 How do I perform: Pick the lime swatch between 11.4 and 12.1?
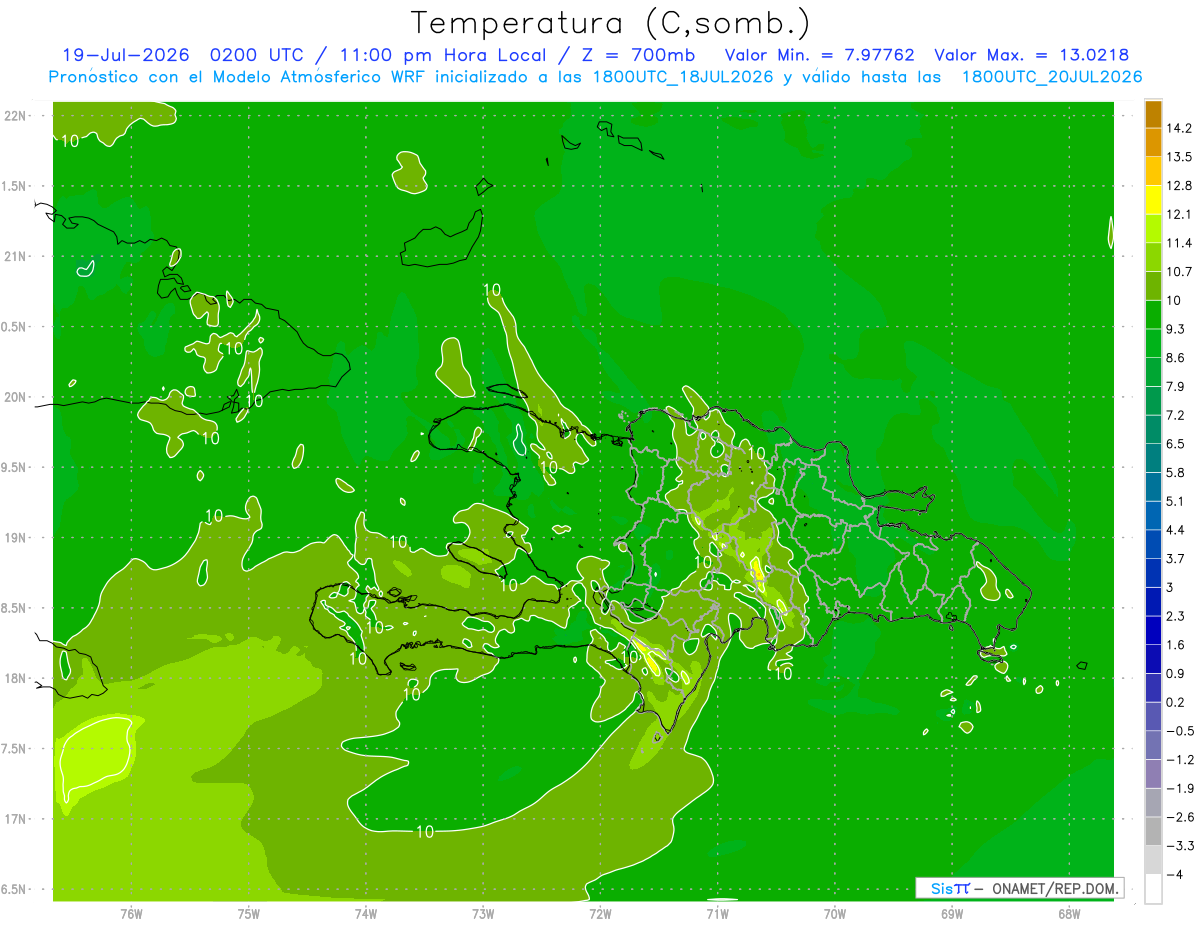tap(1153, 229)
